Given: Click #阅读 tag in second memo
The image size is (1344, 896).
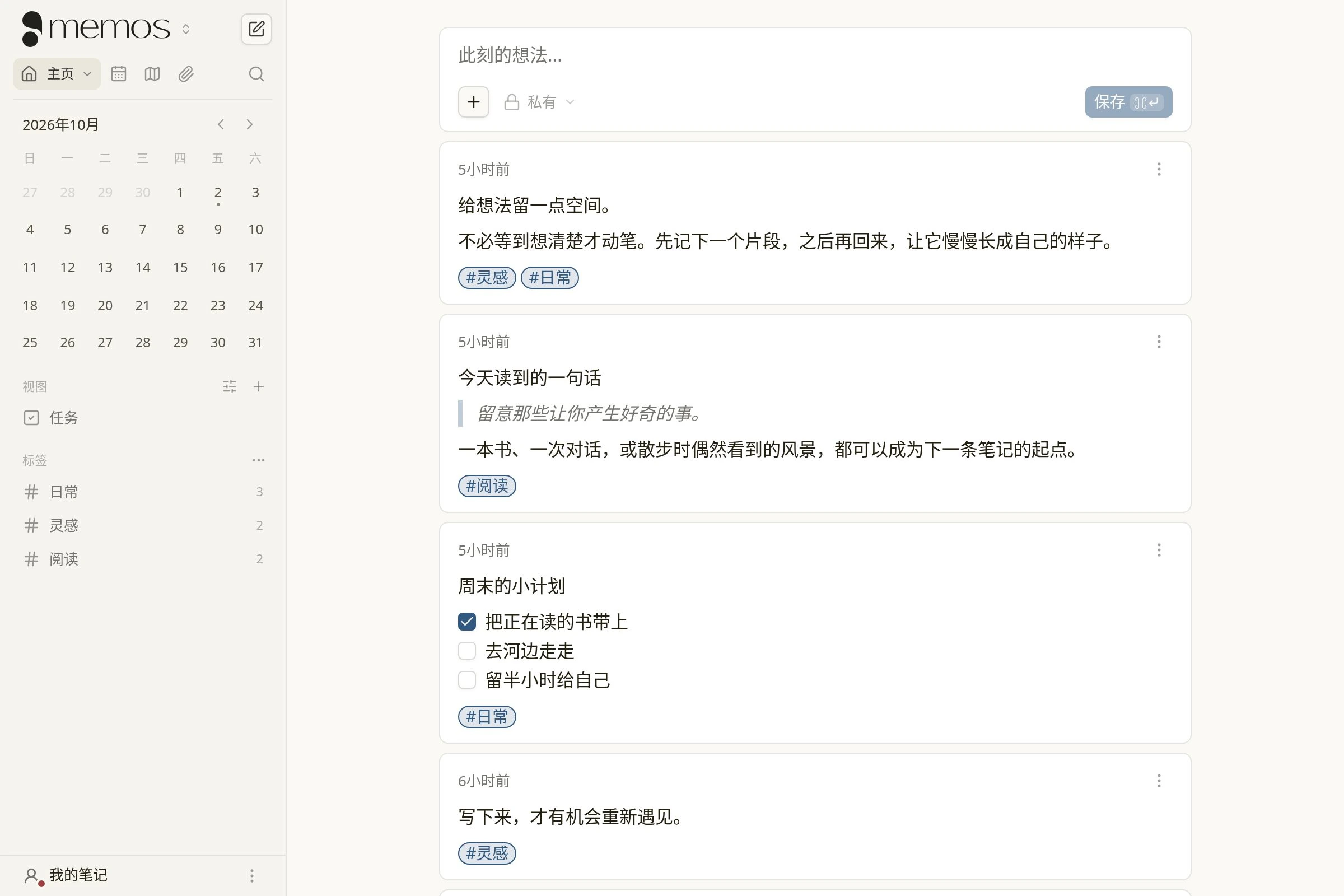Looking at the screenshot, I should (487, 486).
